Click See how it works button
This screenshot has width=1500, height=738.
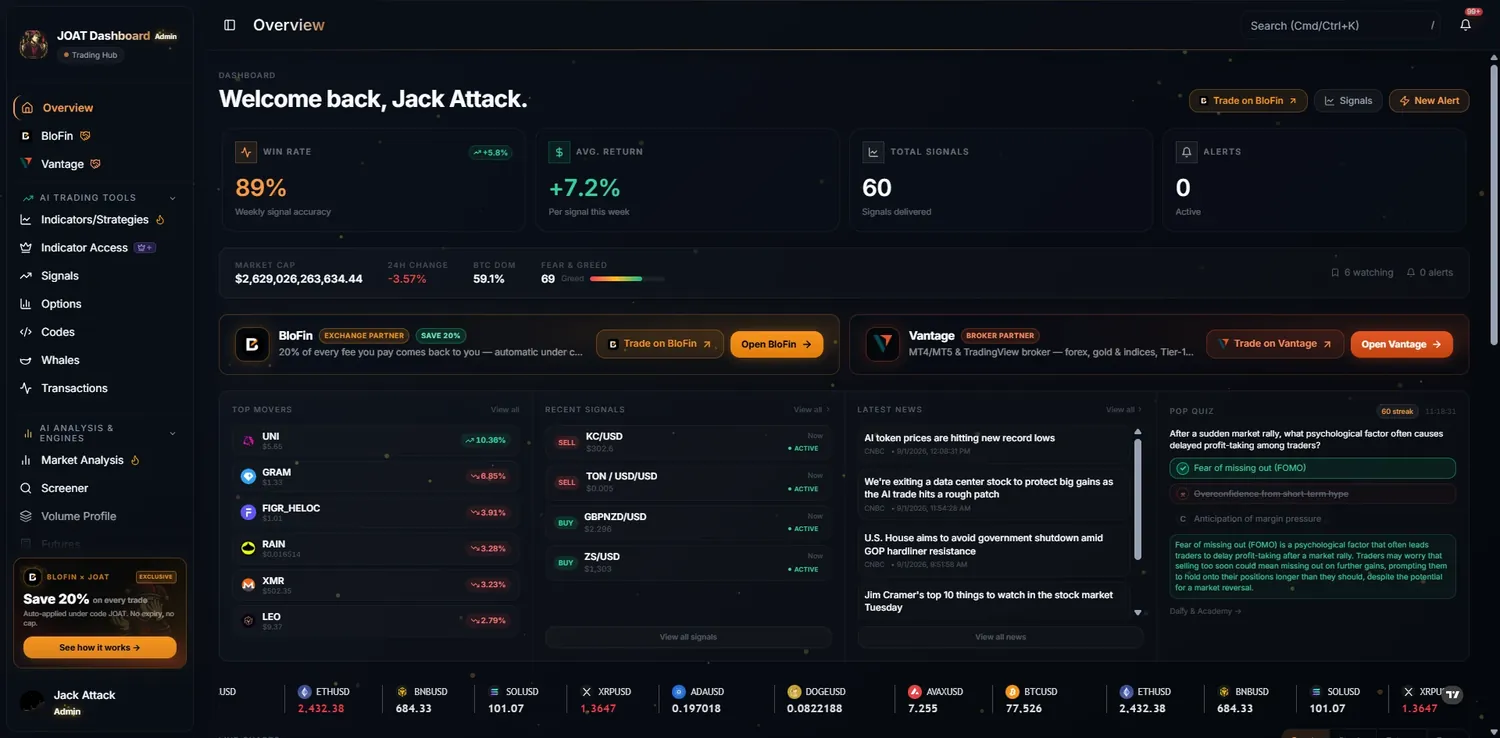coord(100,648)
